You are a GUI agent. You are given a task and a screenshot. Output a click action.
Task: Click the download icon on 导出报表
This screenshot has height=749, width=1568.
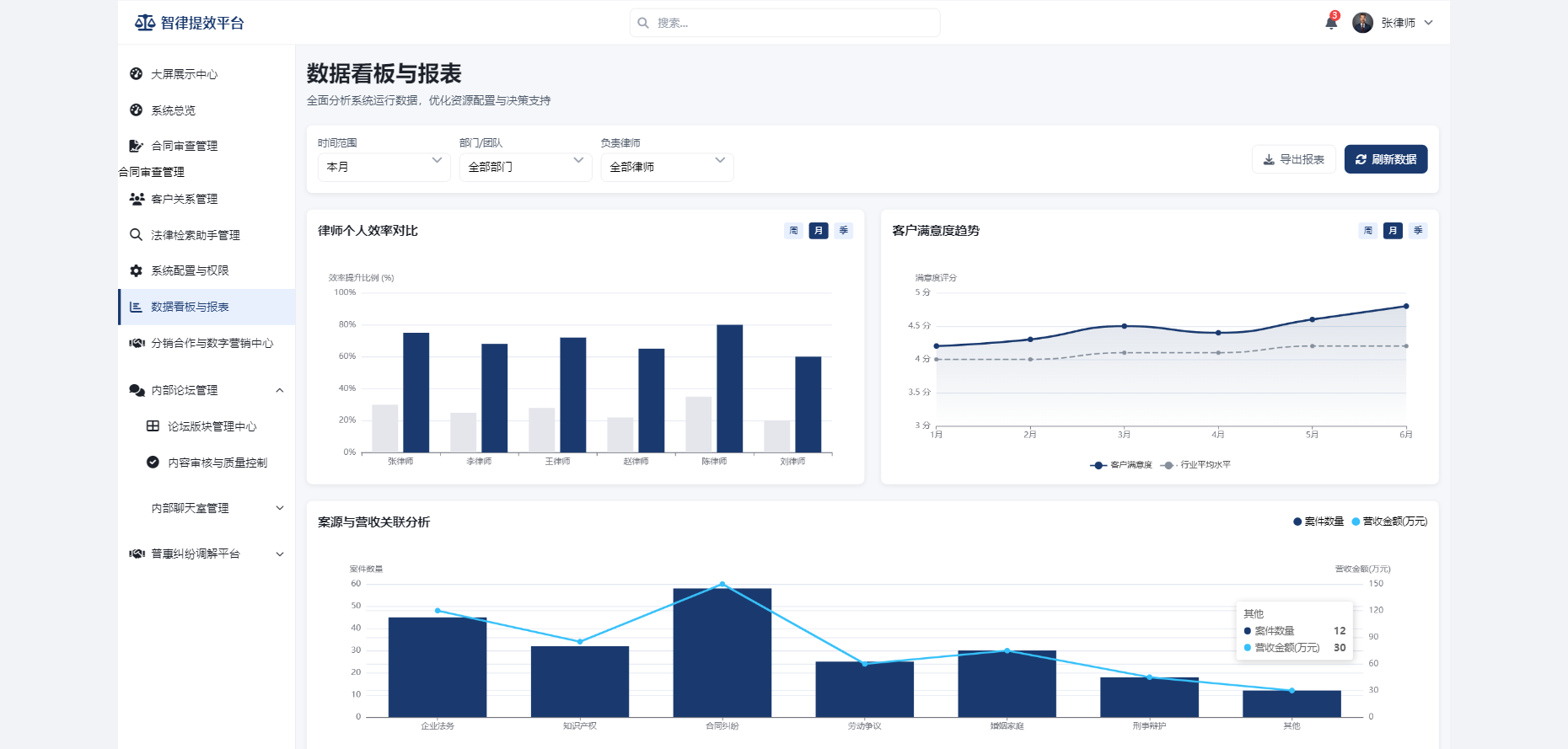(1269, 159)
